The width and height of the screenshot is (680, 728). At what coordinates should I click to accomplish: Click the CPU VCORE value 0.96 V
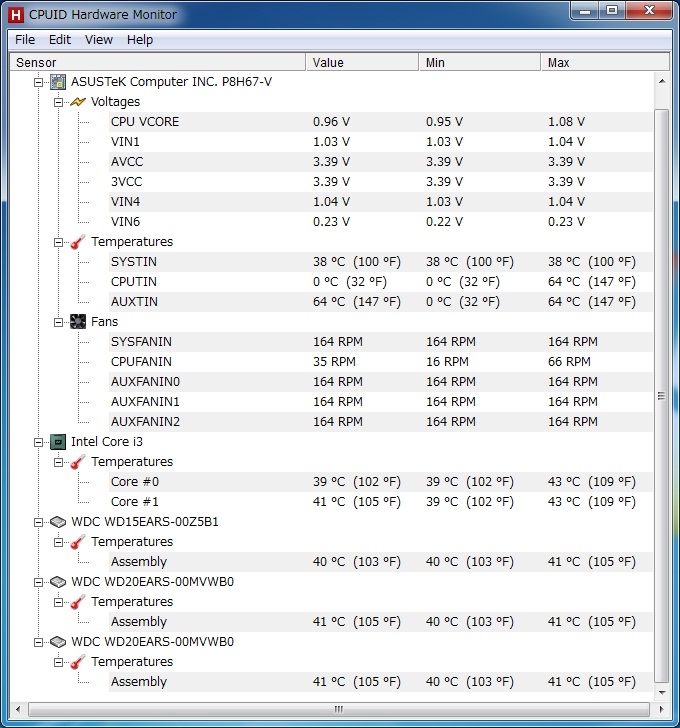click(331, 122)
